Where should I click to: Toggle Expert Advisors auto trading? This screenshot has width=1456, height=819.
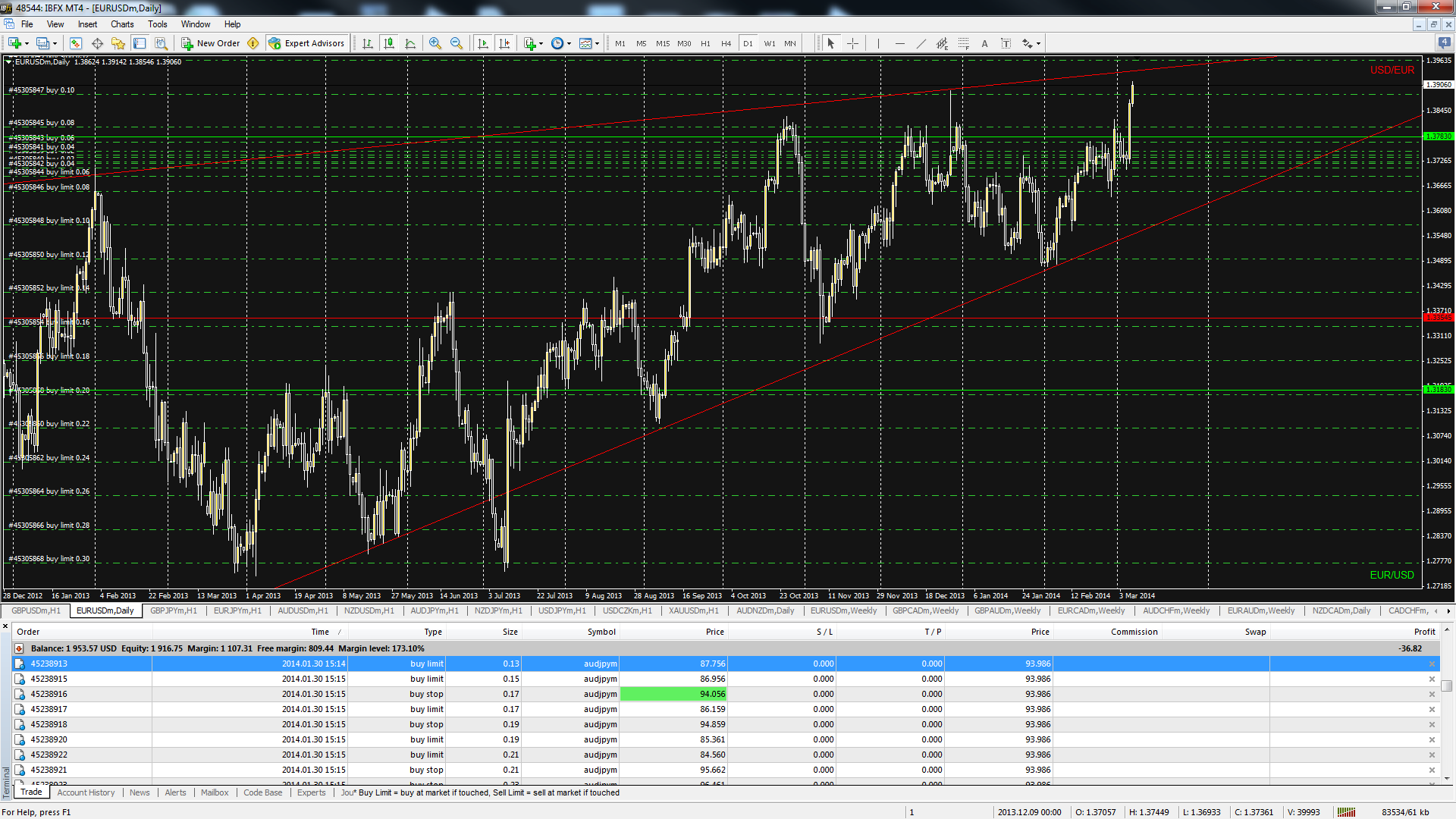[x=306, y=43]
